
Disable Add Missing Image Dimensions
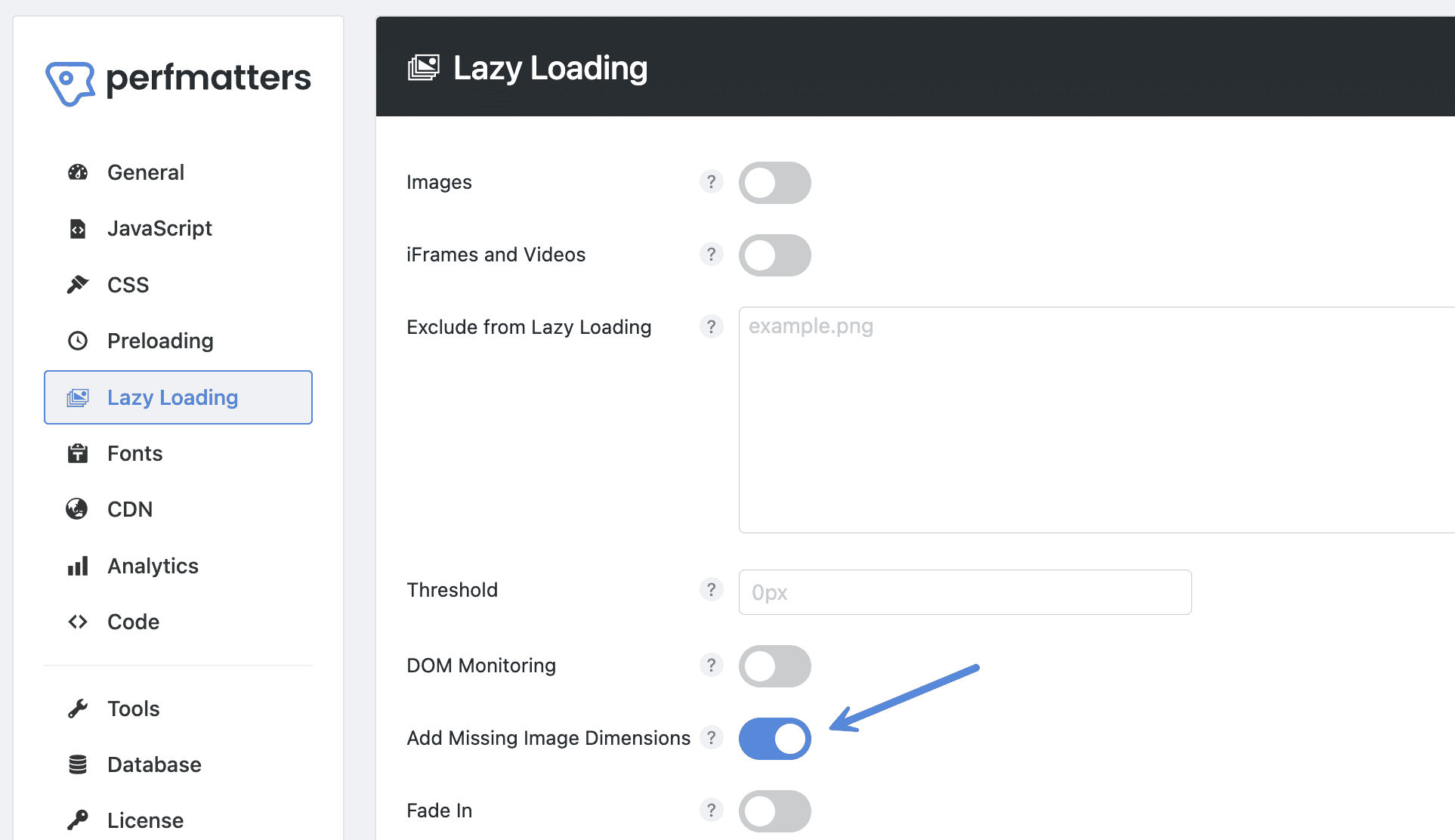click(x=774, y=738)
